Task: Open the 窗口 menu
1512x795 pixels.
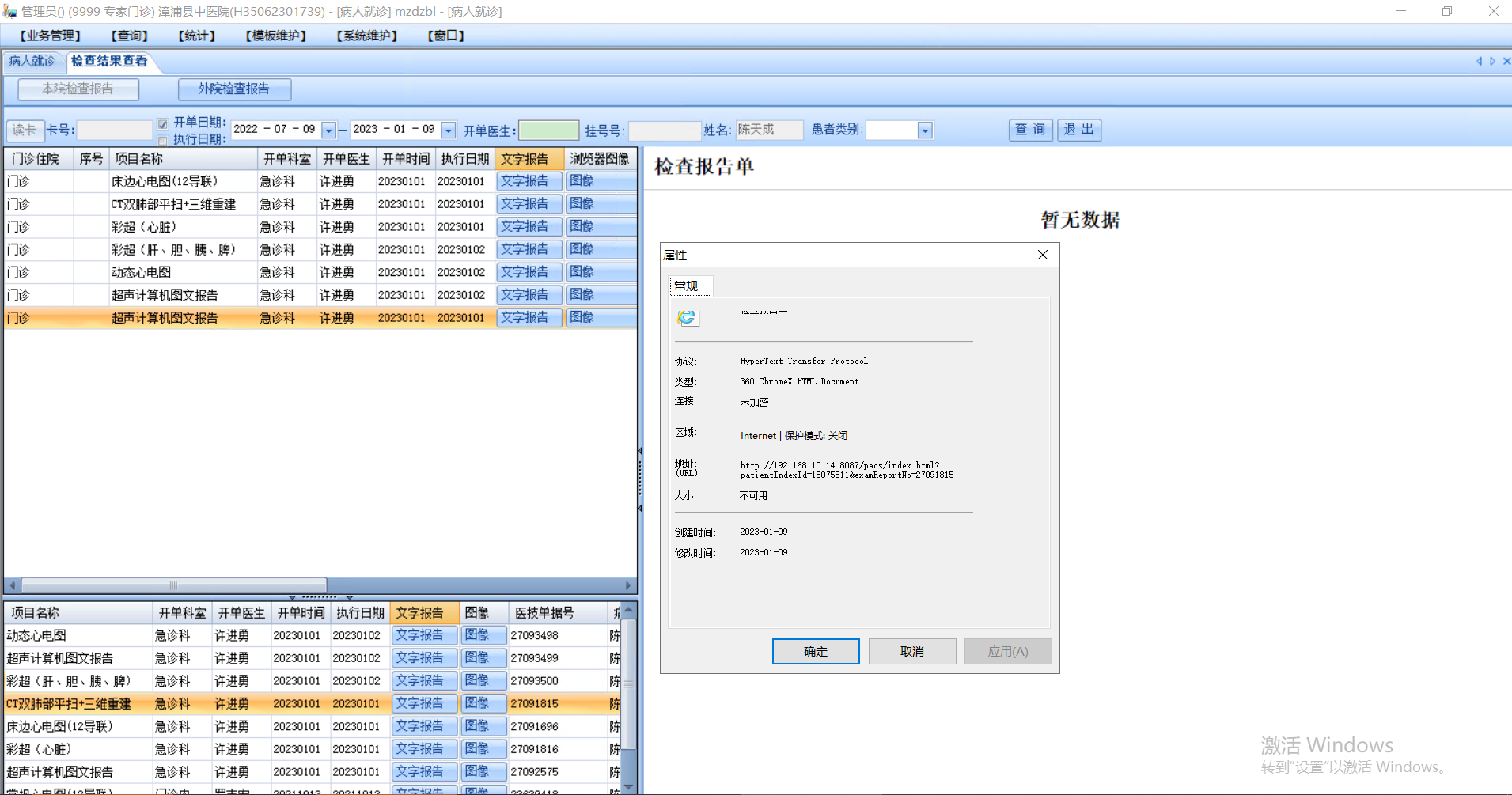Action: point(446,36)
